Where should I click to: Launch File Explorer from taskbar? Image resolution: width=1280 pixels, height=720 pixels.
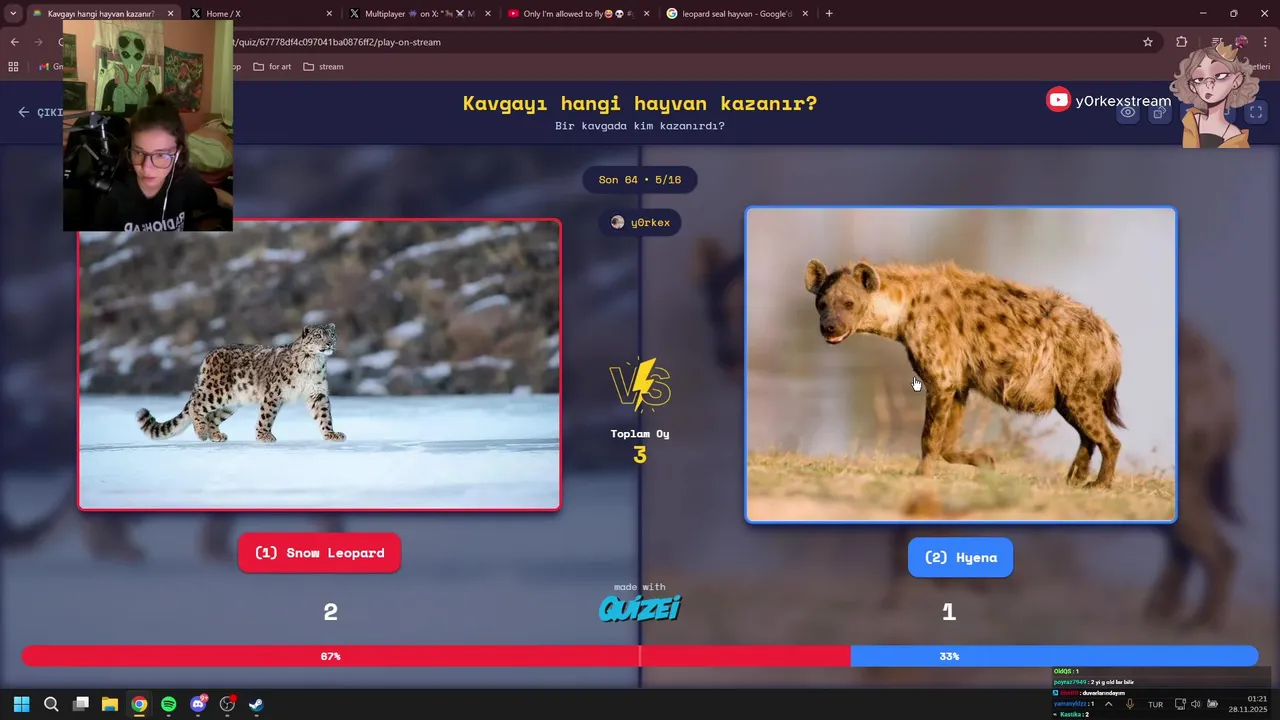110,704
